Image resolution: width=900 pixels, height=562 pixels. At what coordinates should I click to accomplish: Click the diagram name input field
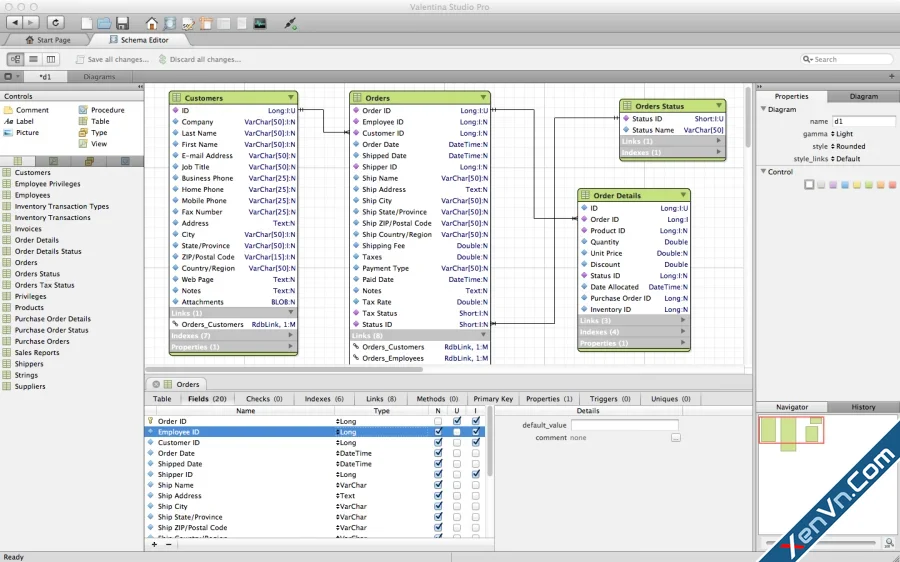[x=863, y=121]
